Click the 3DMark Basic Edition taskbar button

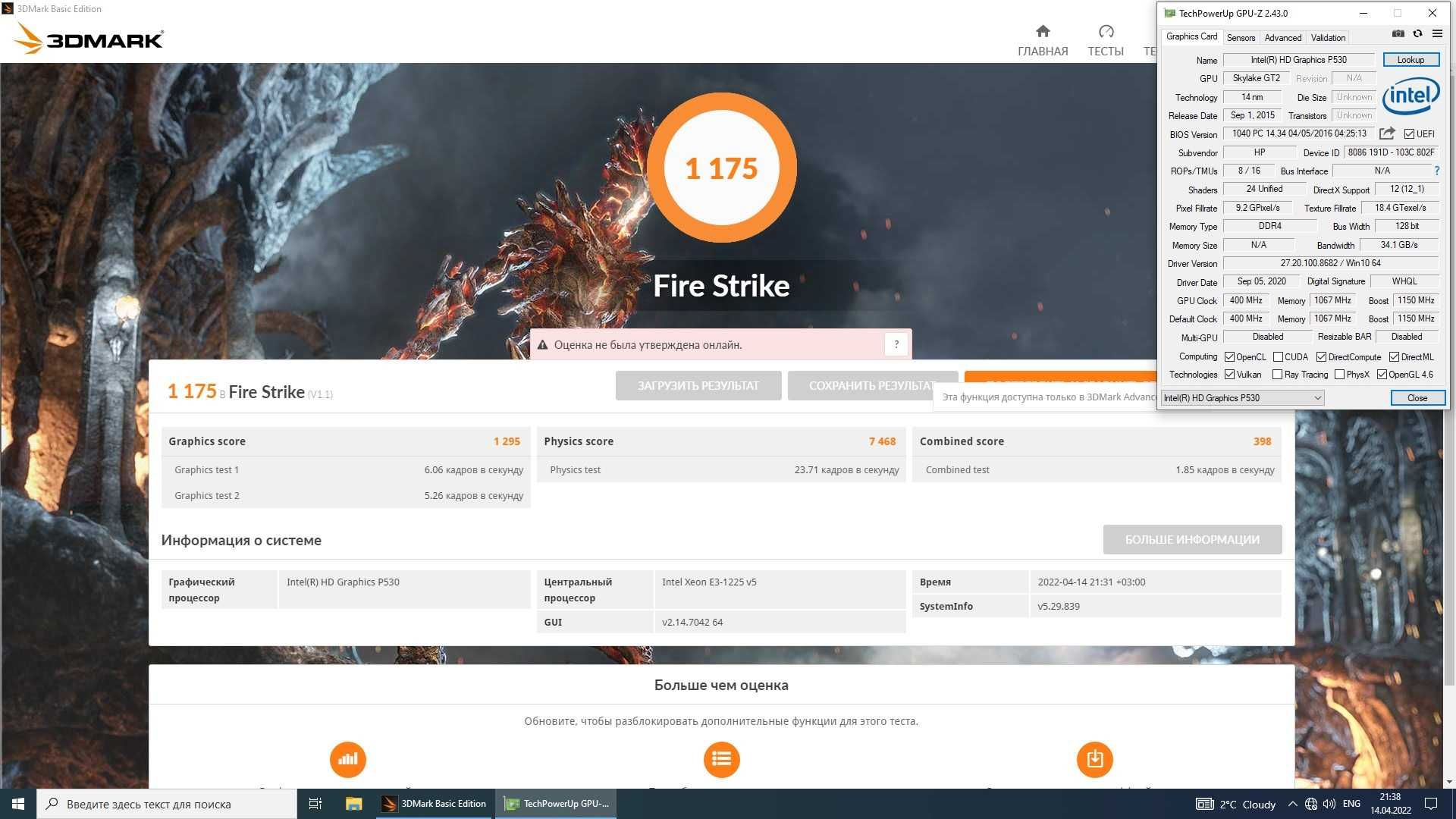point(435,804)
